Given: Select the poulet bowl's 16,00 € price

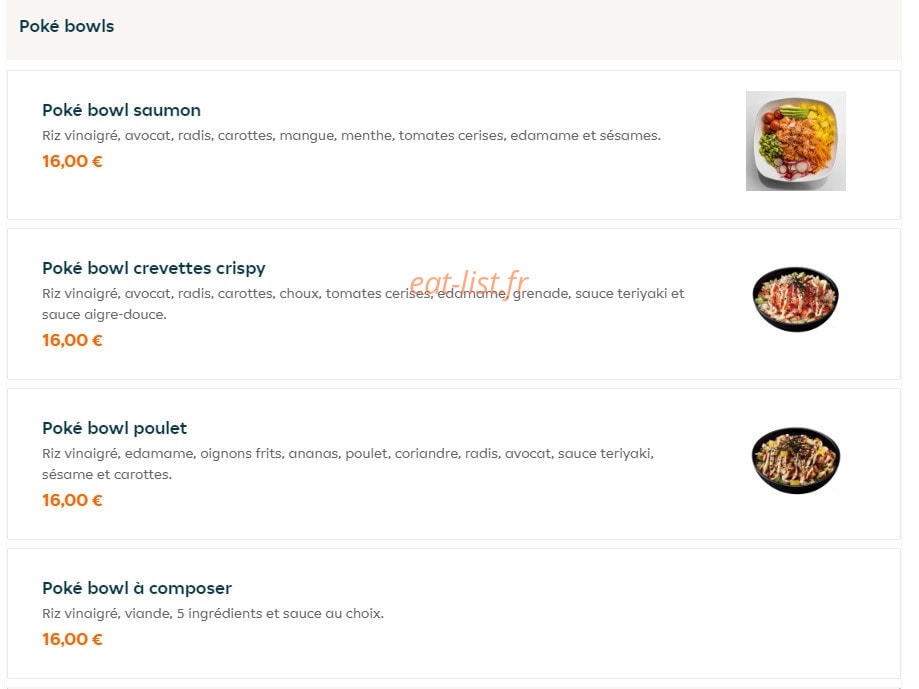Looking at the screenshot, I should pyautogui.click(x=72, y=500).
